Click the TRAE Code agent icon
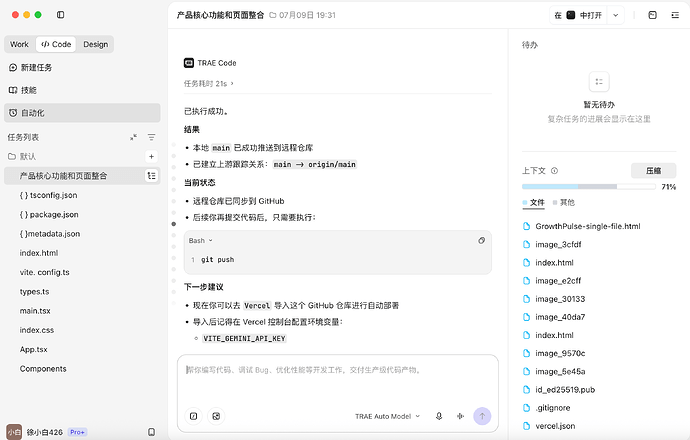Viewport: 690px width, 440px height. [189, 63]
